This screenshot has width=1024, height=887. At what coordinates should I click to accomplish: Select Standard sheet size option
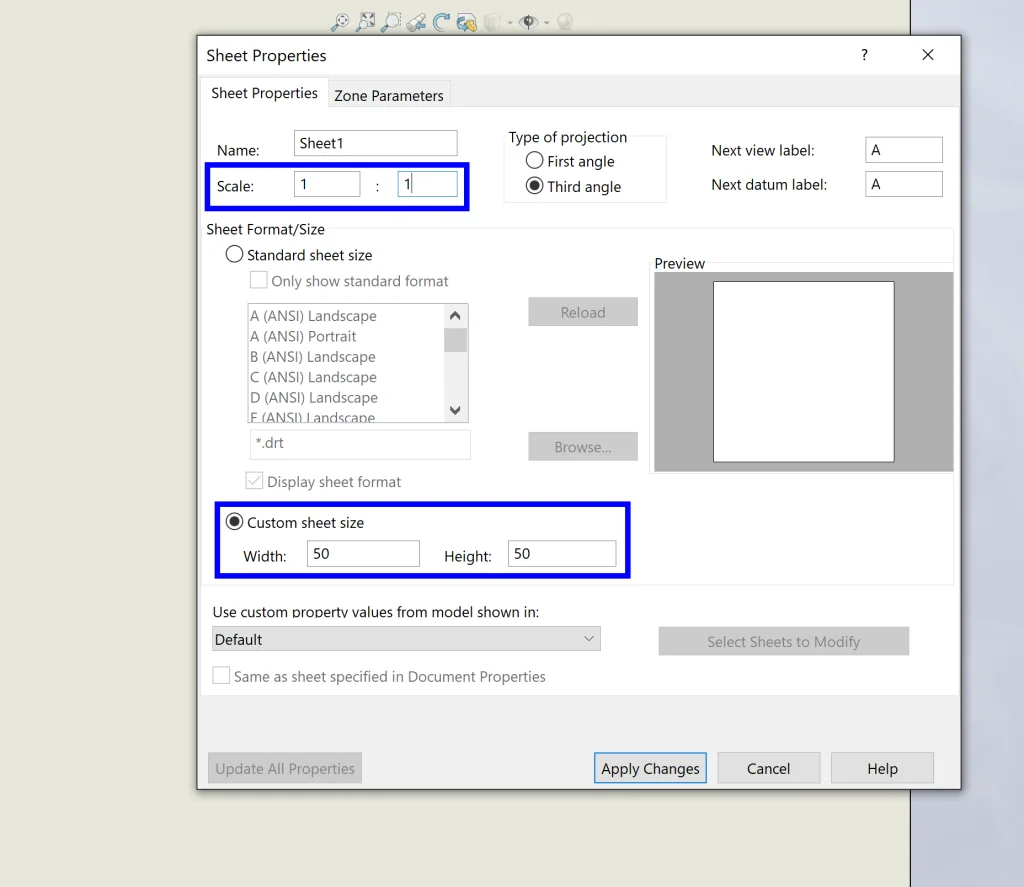(x=299, y=254)
